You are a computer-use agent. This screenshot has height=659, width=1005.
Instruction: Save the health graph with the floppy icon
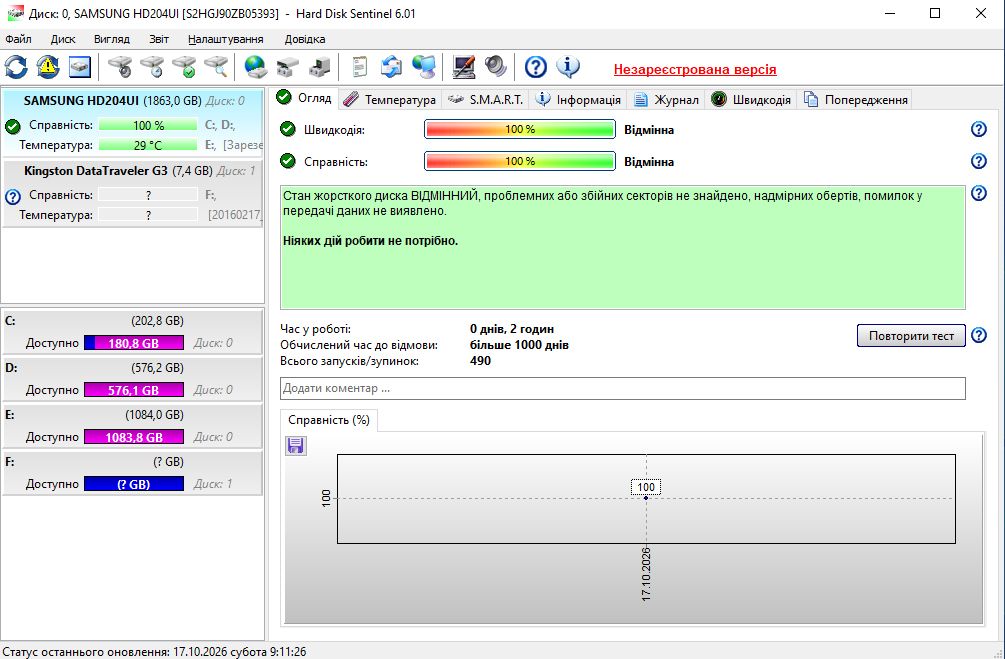pyautogui.click(x=295, y=446)
